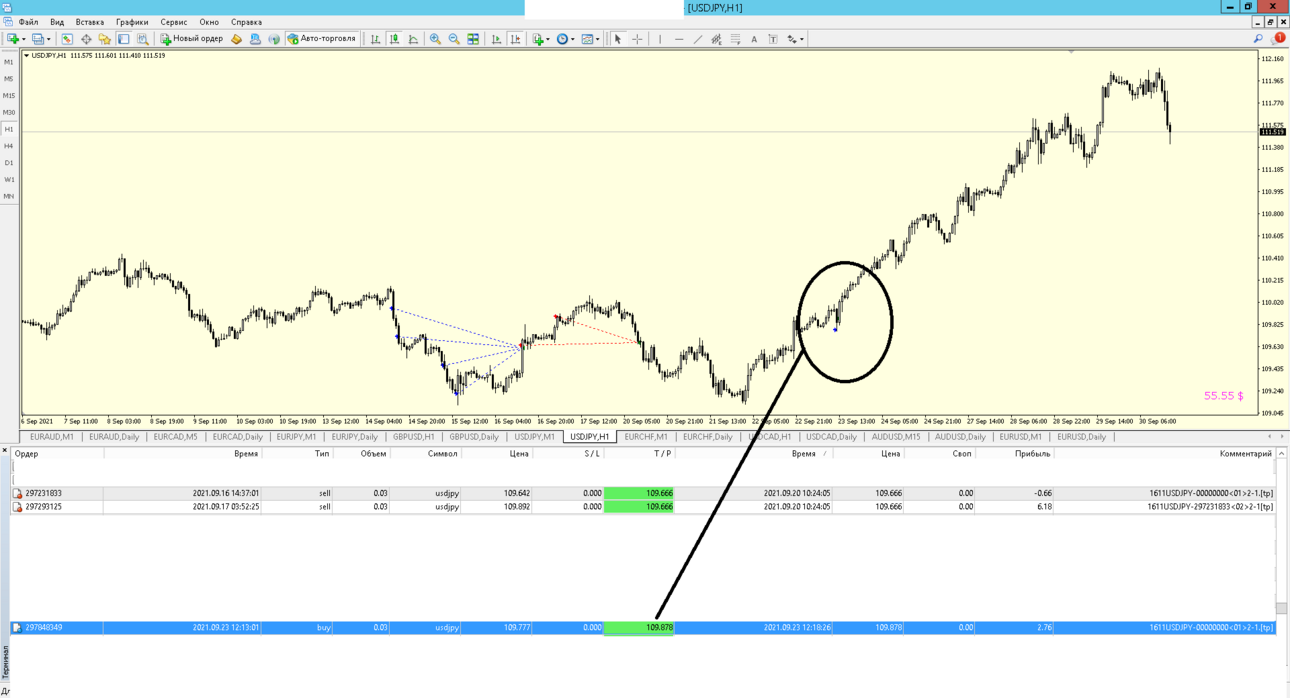Image resolution: width=1290 pixels, height=698 pixels.
Task: Switch to GBPUSD,H1 chart tab
Action: pos(414,437)
